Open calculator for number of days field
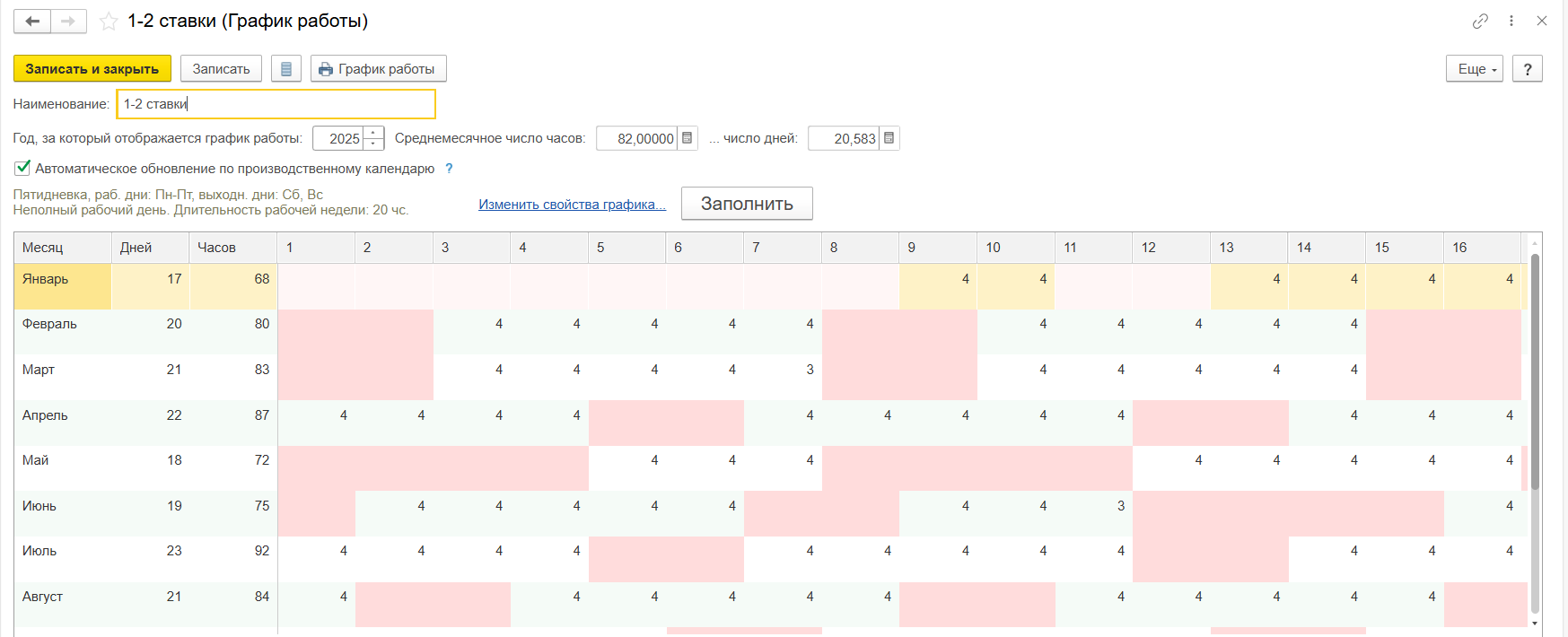Image resolution: width=1568 pixels, height=637 pixels. 889,138
